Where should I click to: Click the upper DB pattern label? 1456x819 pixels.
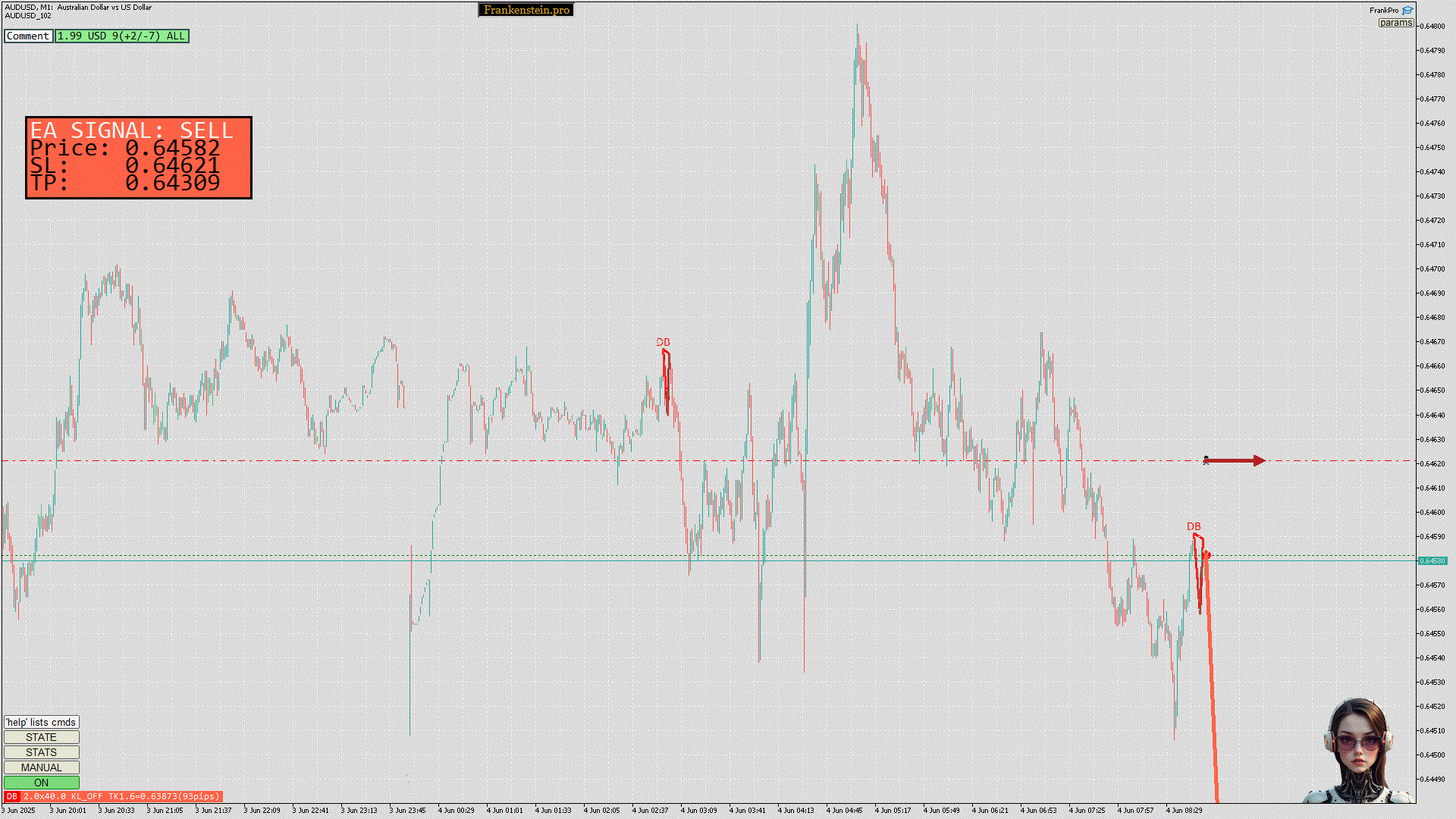tap(663, 342)
